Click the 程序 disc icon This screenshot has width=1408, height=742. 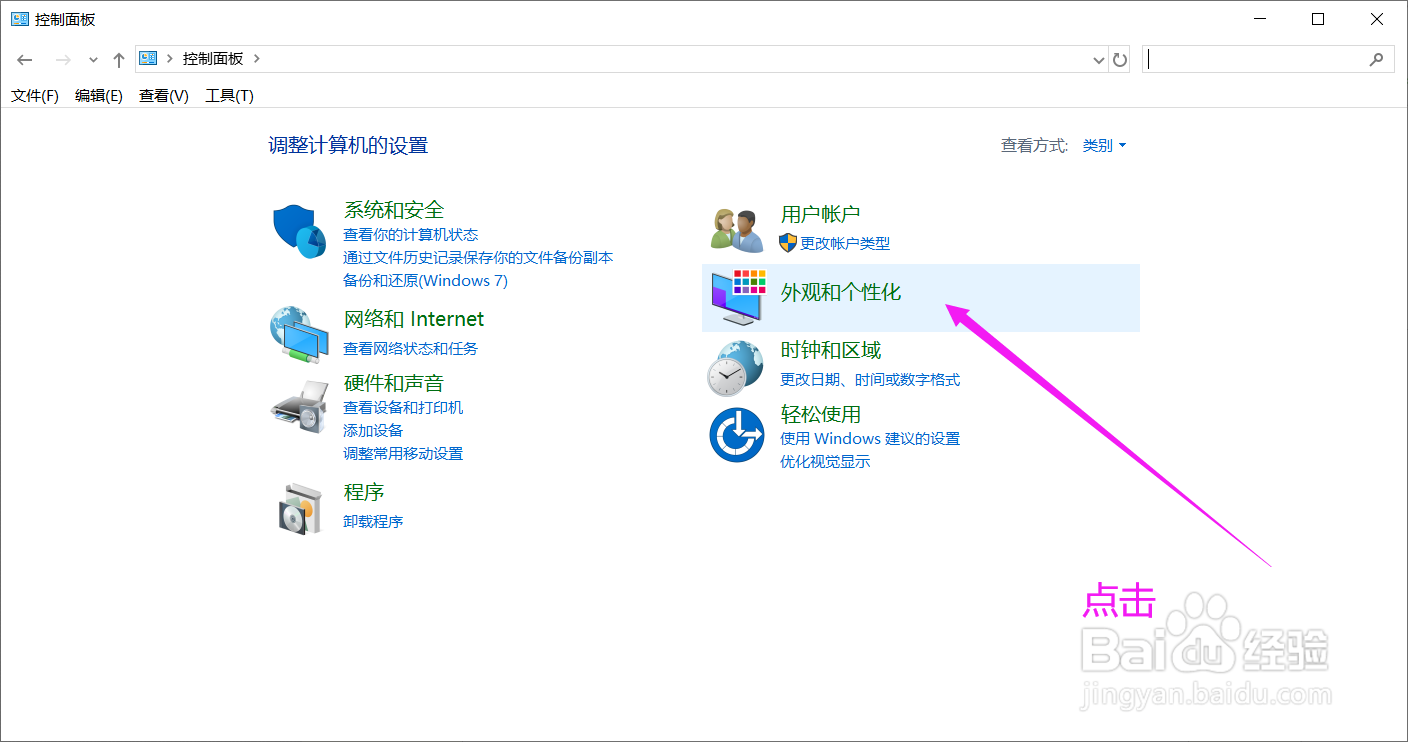(299, 507)
